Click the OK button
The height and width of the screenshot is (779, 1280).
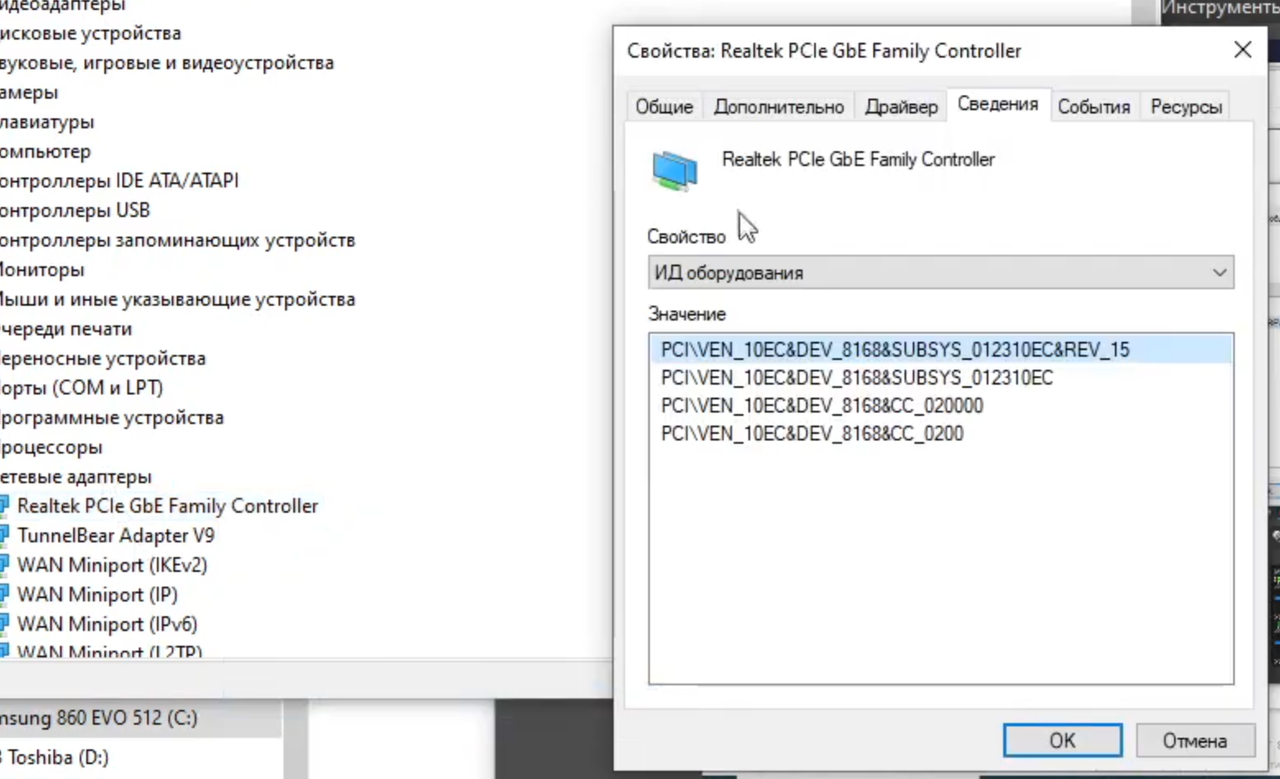1062,741
